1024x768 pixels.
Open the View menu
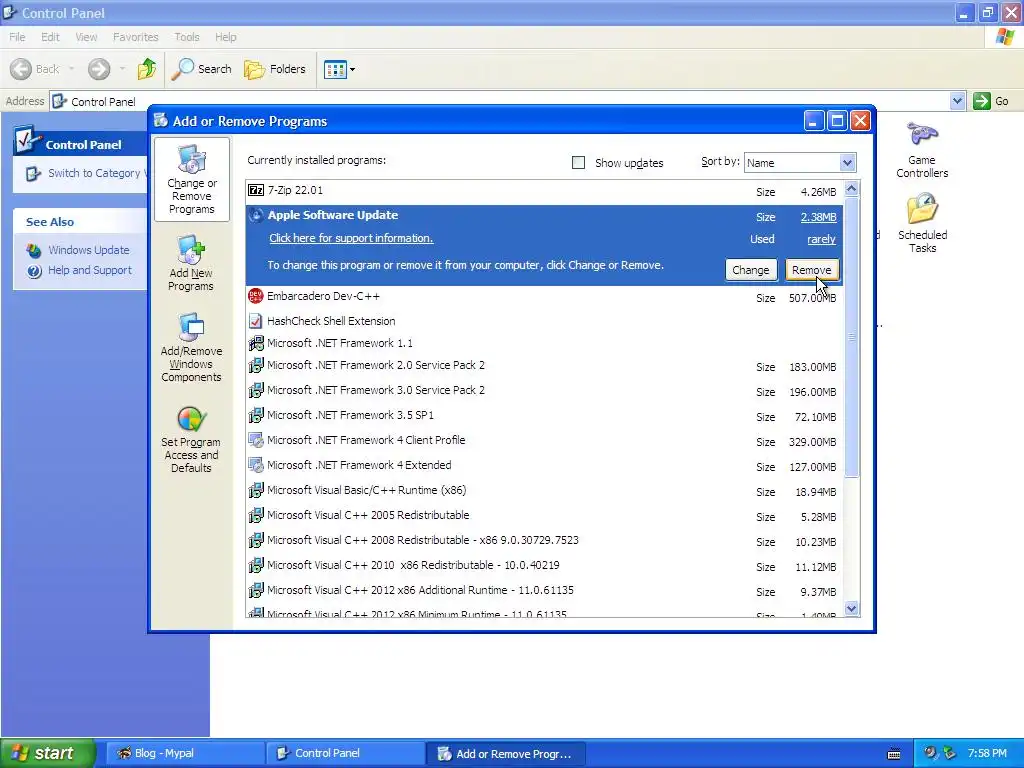[x=86, y=37]
